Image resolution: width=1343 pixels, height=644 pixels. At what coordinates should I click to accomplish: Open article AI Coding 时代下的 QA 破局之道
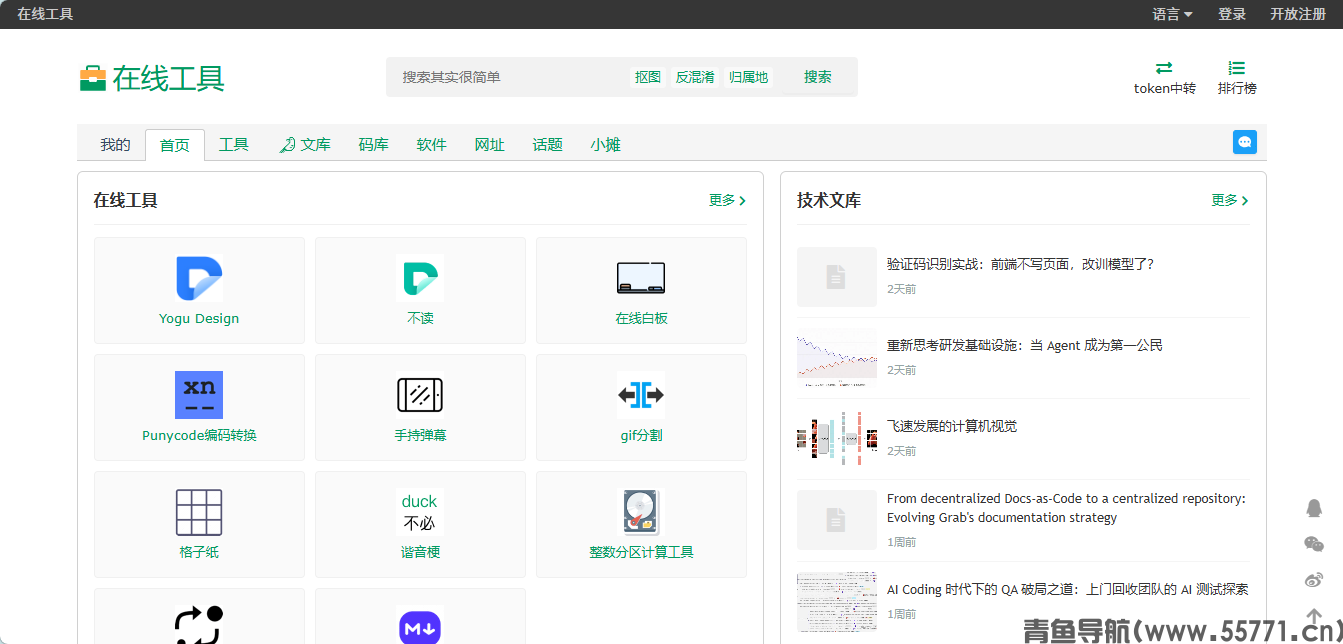(x=1067, y=589)
